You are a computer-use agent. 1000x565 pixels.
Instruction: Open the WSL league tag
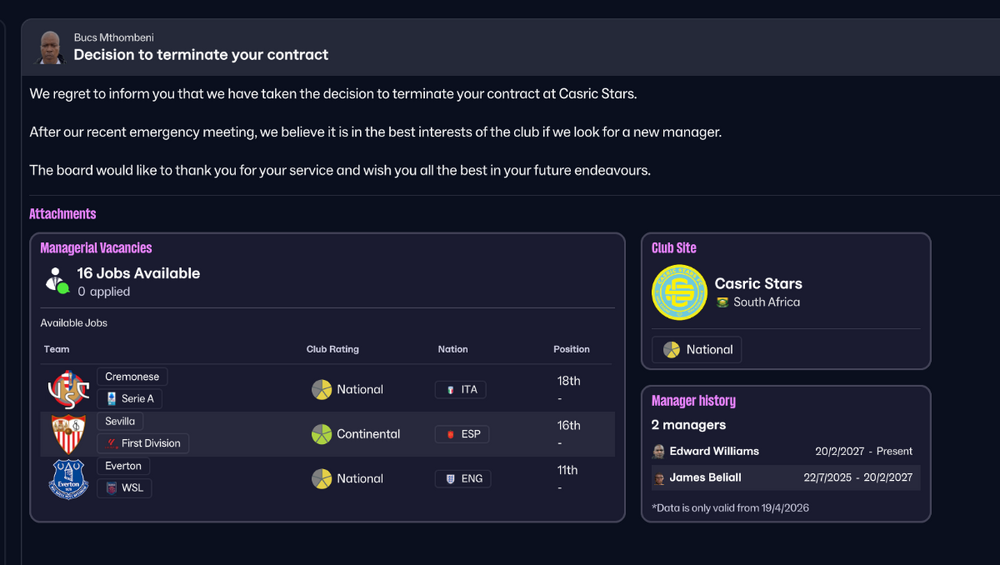pos(124,488)
